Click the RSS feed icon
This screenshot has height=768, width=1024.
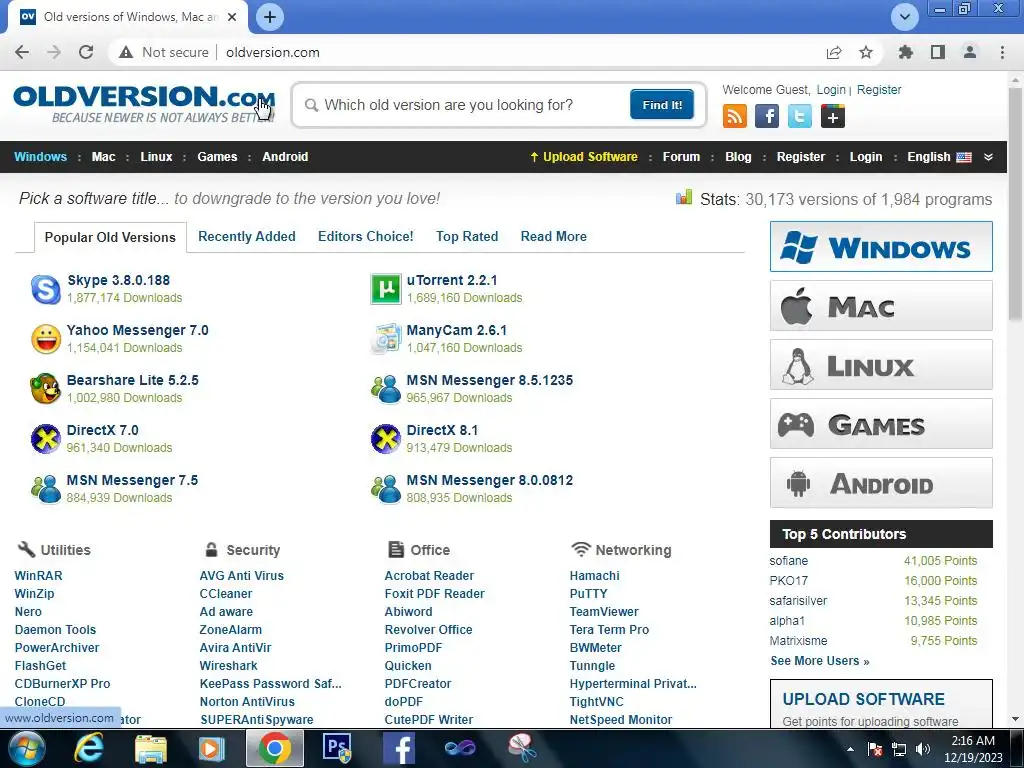pos(735,116)
